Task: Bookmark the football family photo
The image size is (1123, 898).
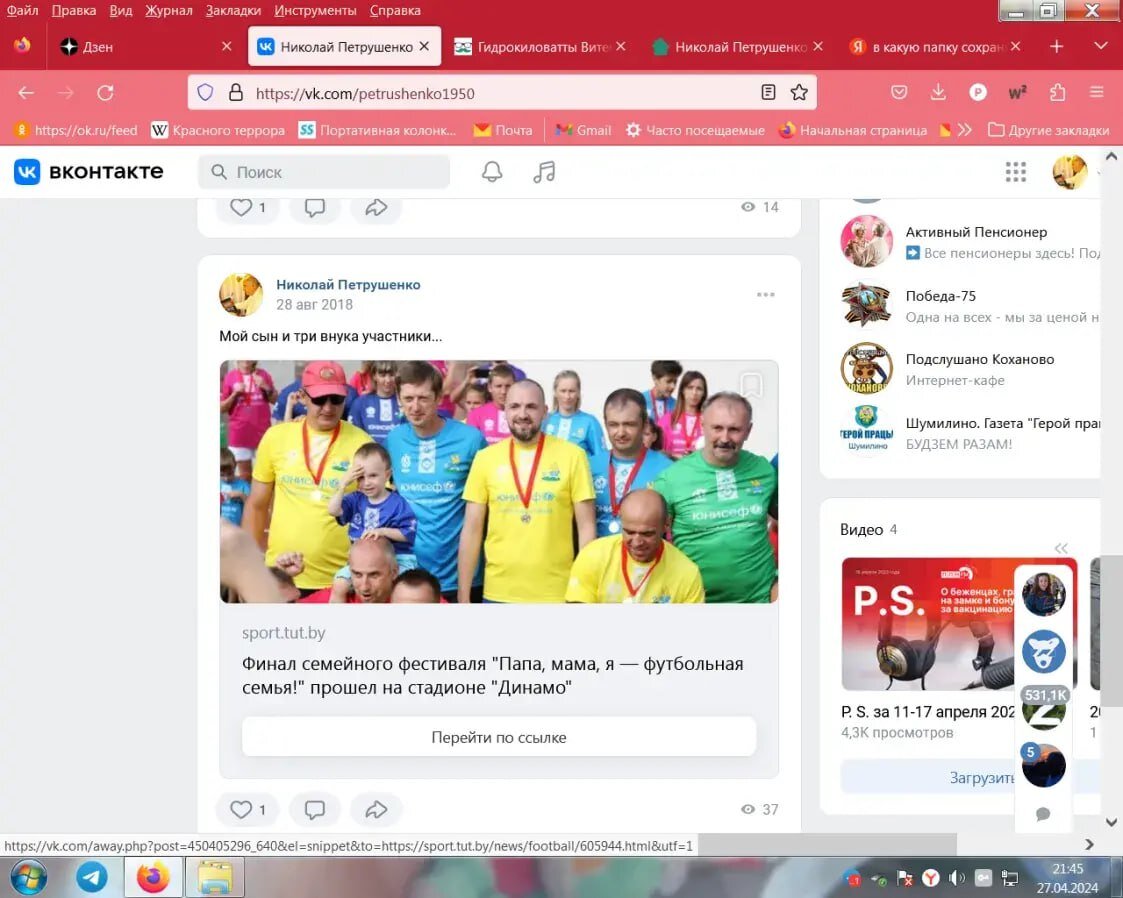Action: tap(751, 385)
